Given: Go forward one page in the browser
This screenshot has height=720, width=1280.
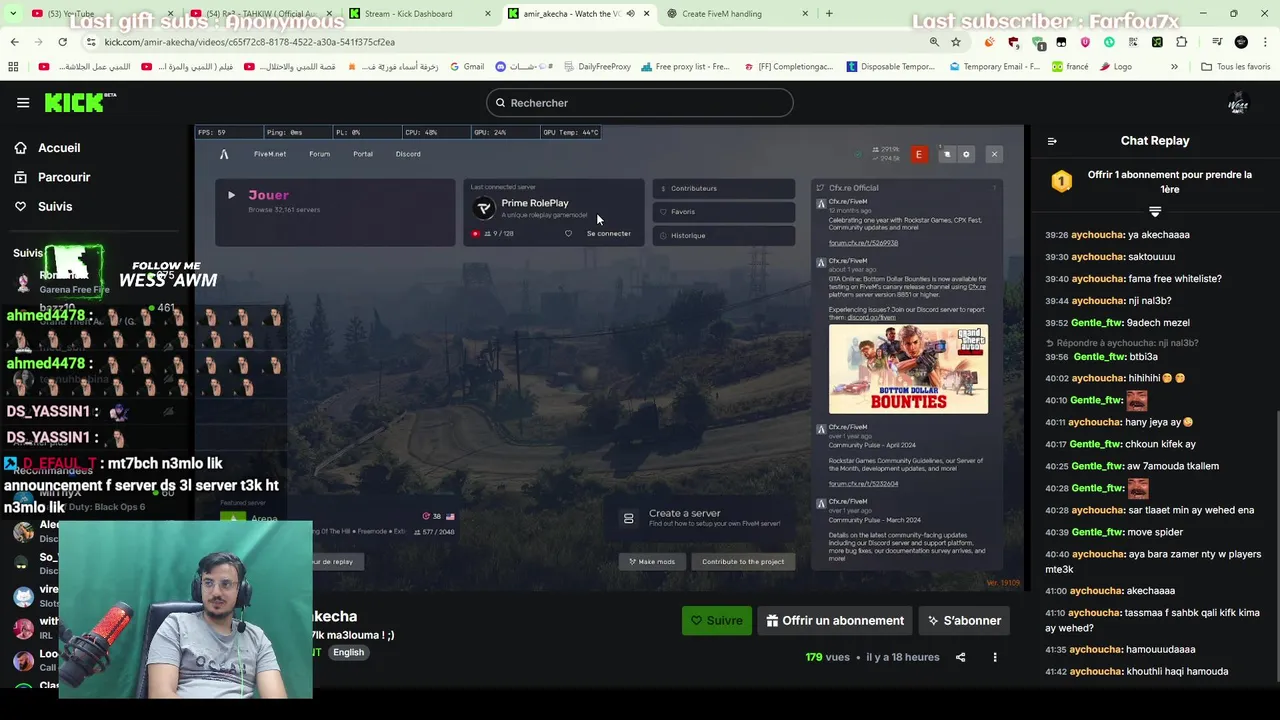Looking at the screenshot, I should (x=38, y=42).
